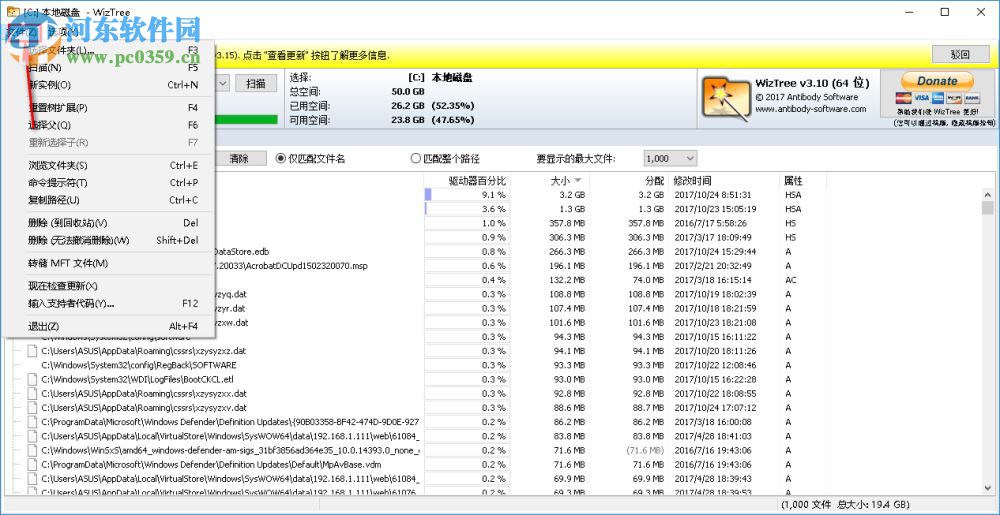Click file icon beside xzysyzxv.dat row
The image size is (1000, 515).
[x=32, y=407]
